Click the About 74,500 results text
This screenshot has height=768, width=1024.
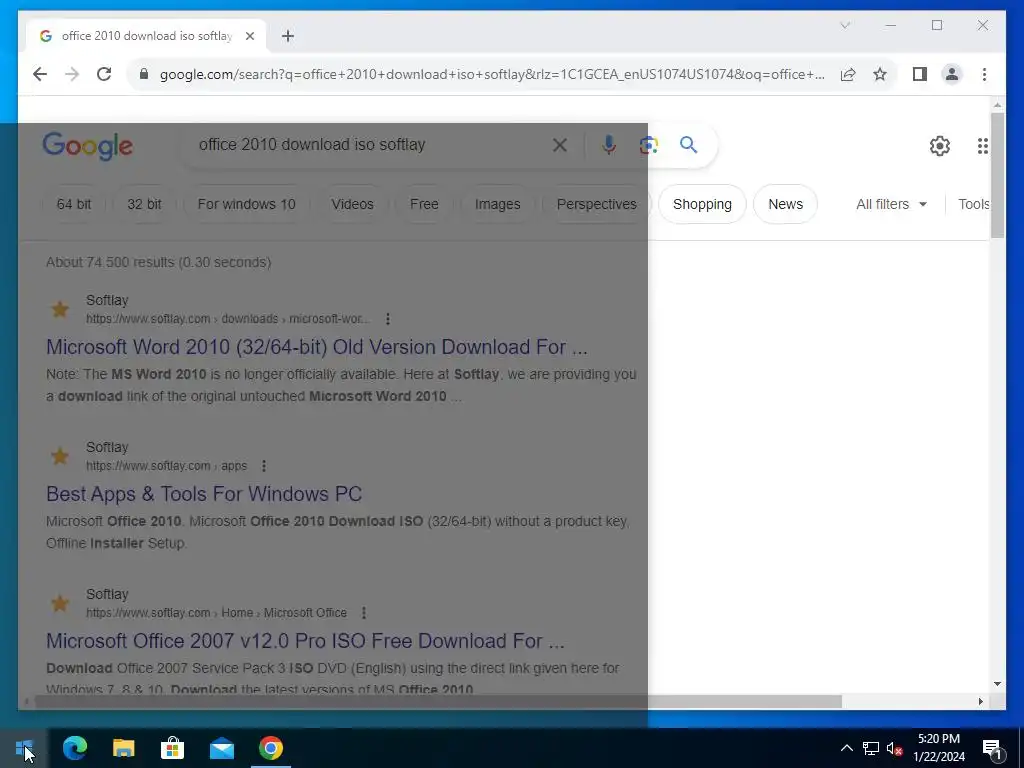(x=158, y=263)
